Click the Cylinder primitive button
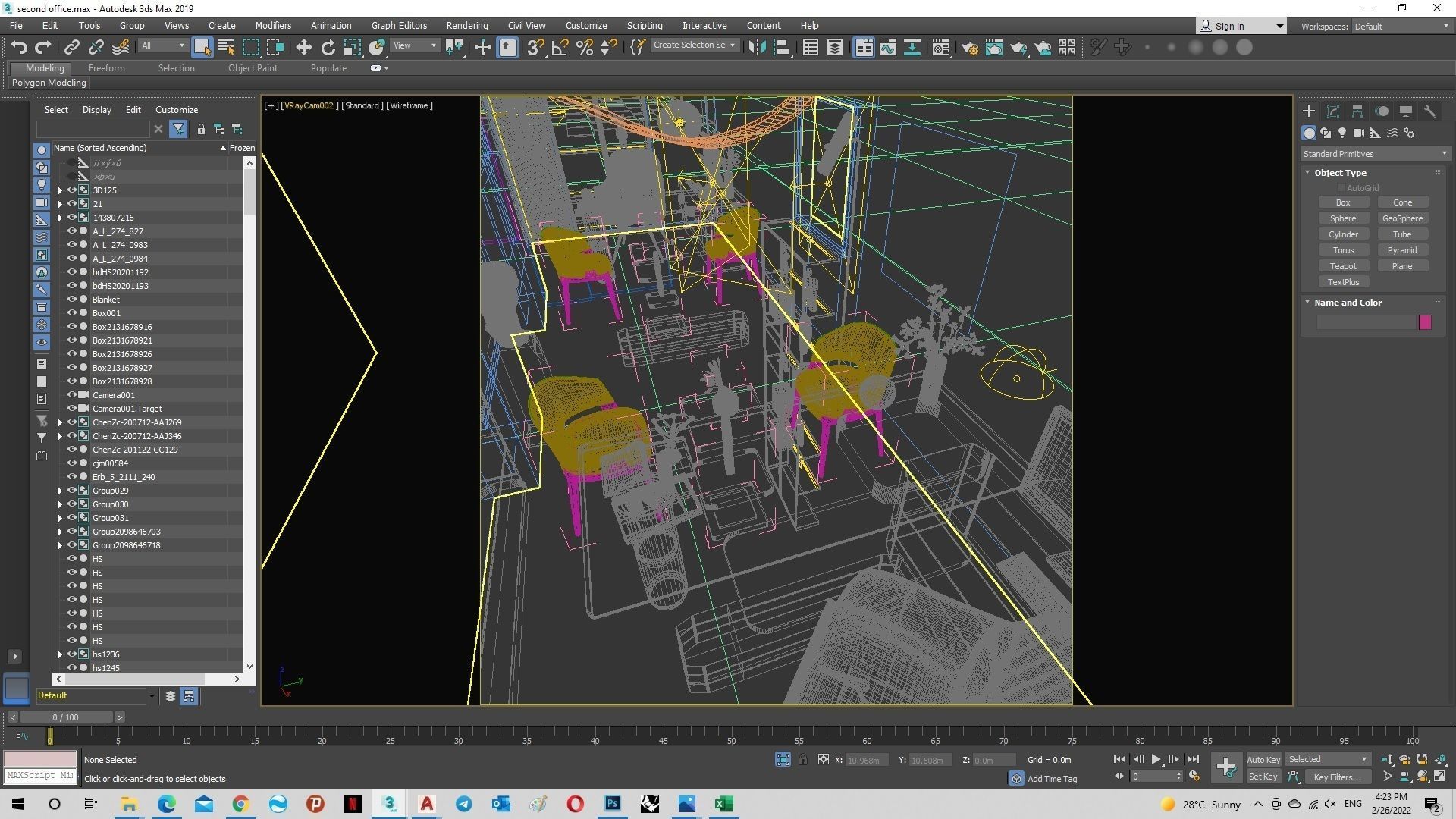Screen dimensions: 1456x819 point(1342,234)
